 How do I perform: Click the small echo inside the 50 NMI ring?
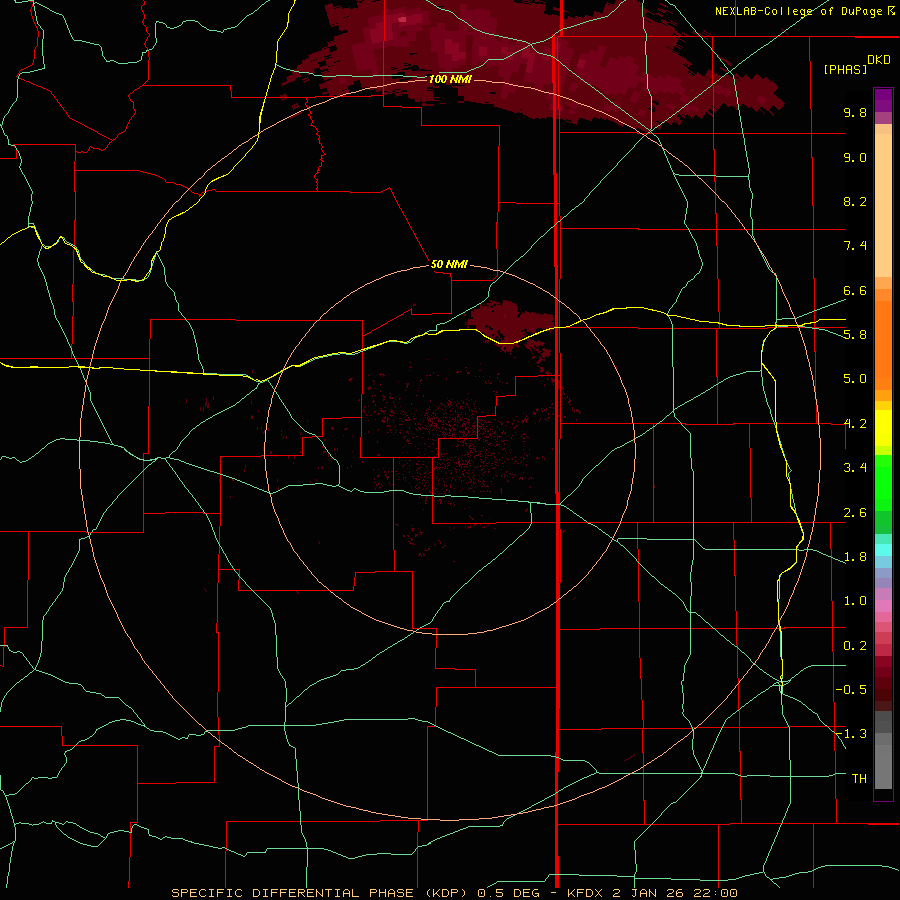pyautogui.click(x=508, y=323)
